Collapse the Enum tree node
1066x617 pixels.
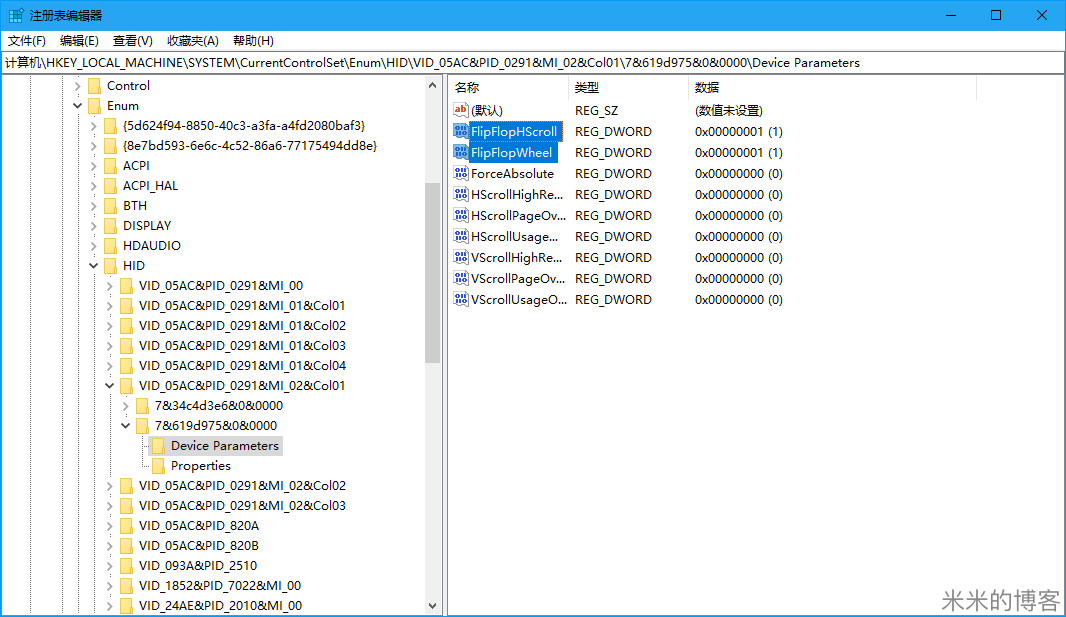tap(77, 106)
